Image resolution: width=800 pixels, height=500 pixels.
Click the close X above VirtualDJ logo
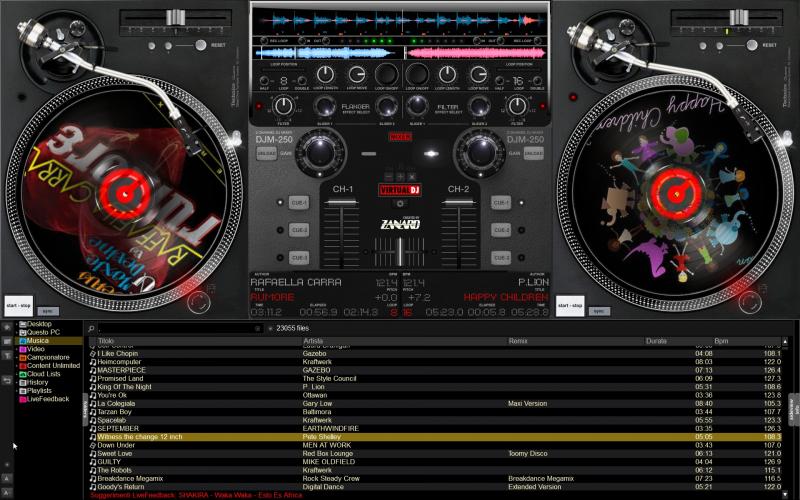click(x=411, y=177)
